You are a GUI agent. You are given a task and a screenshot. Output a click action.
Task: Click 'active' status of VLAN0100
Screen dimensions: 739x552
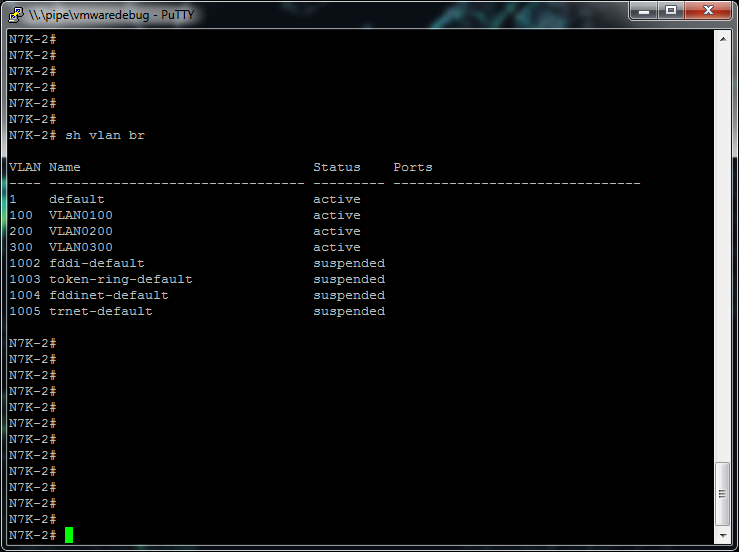pos(337,215)
